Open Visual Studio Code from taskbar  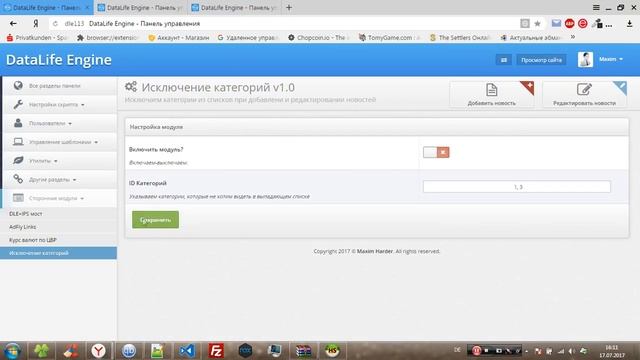[x=187, y=351]
